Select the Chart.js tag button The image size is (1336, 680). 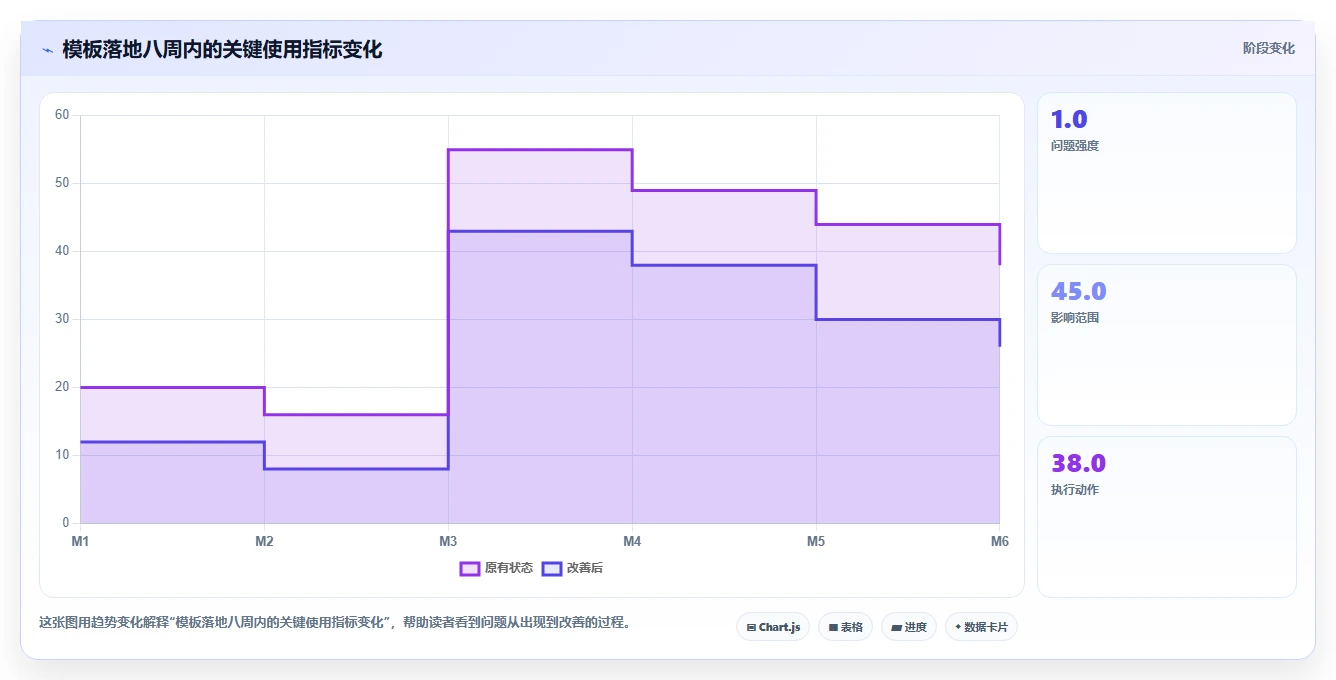pyautogui.click(x=773, y=627)
